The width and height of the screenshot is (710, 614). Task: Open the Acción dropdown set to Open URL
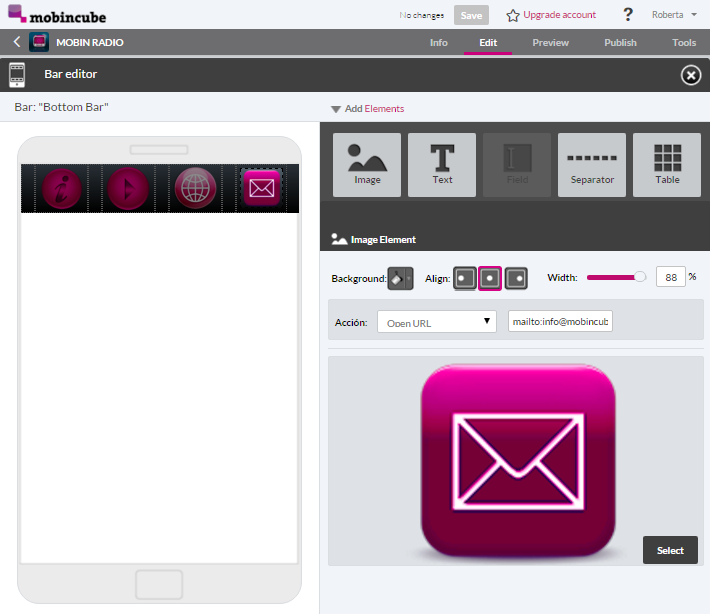(x=437, y=322)
